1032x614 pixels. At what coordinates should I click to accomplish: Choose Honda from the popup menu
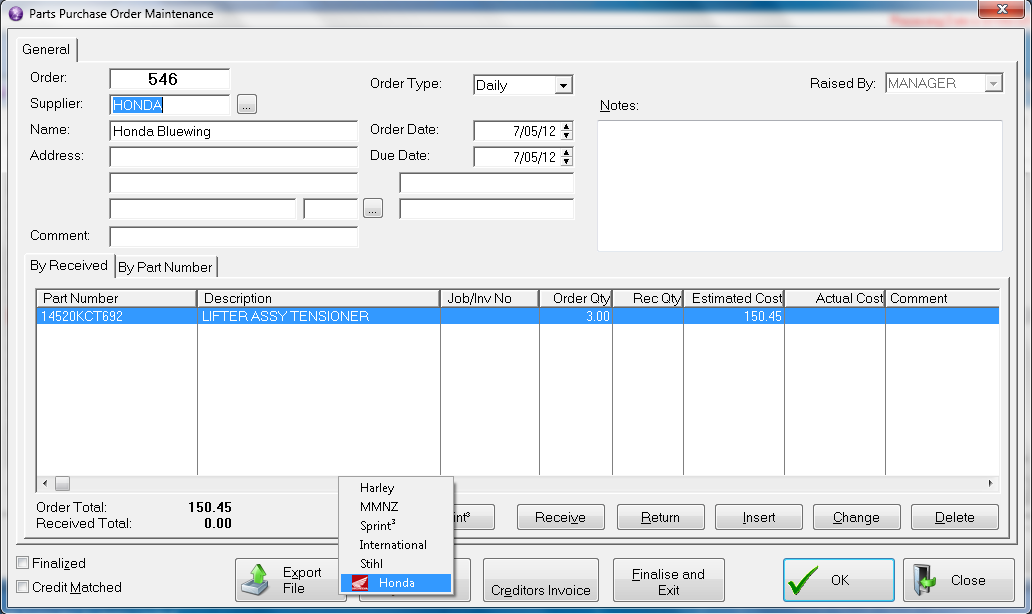(x=396, y=583)
